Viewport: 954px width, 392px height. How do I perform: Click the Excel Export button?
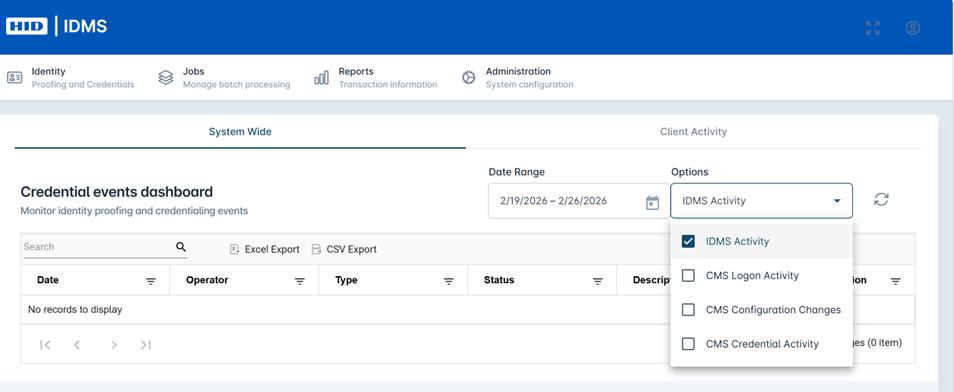[265, 249]
